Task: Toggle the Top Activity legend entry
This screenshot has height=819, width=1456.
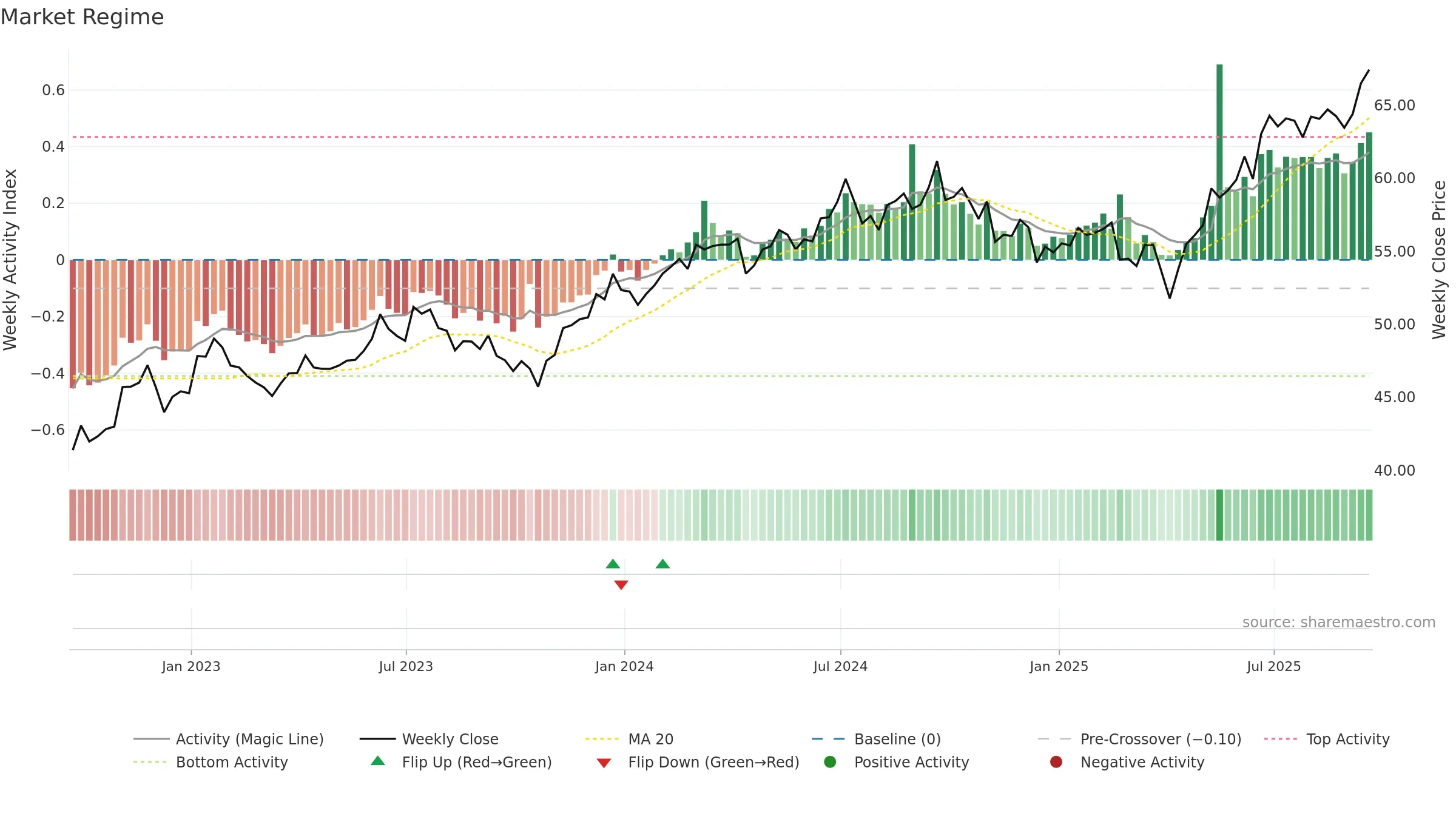Action: pos(1327,739)
